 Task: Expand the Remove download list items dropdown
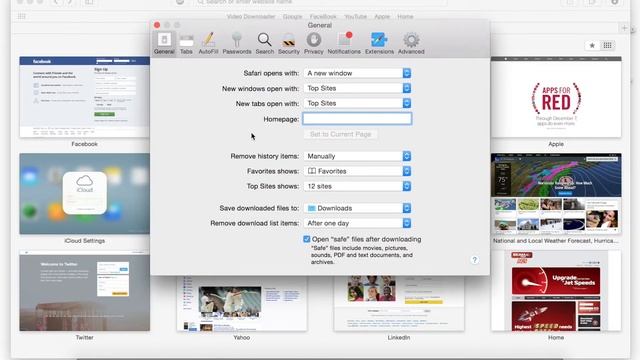click(357, 223)
